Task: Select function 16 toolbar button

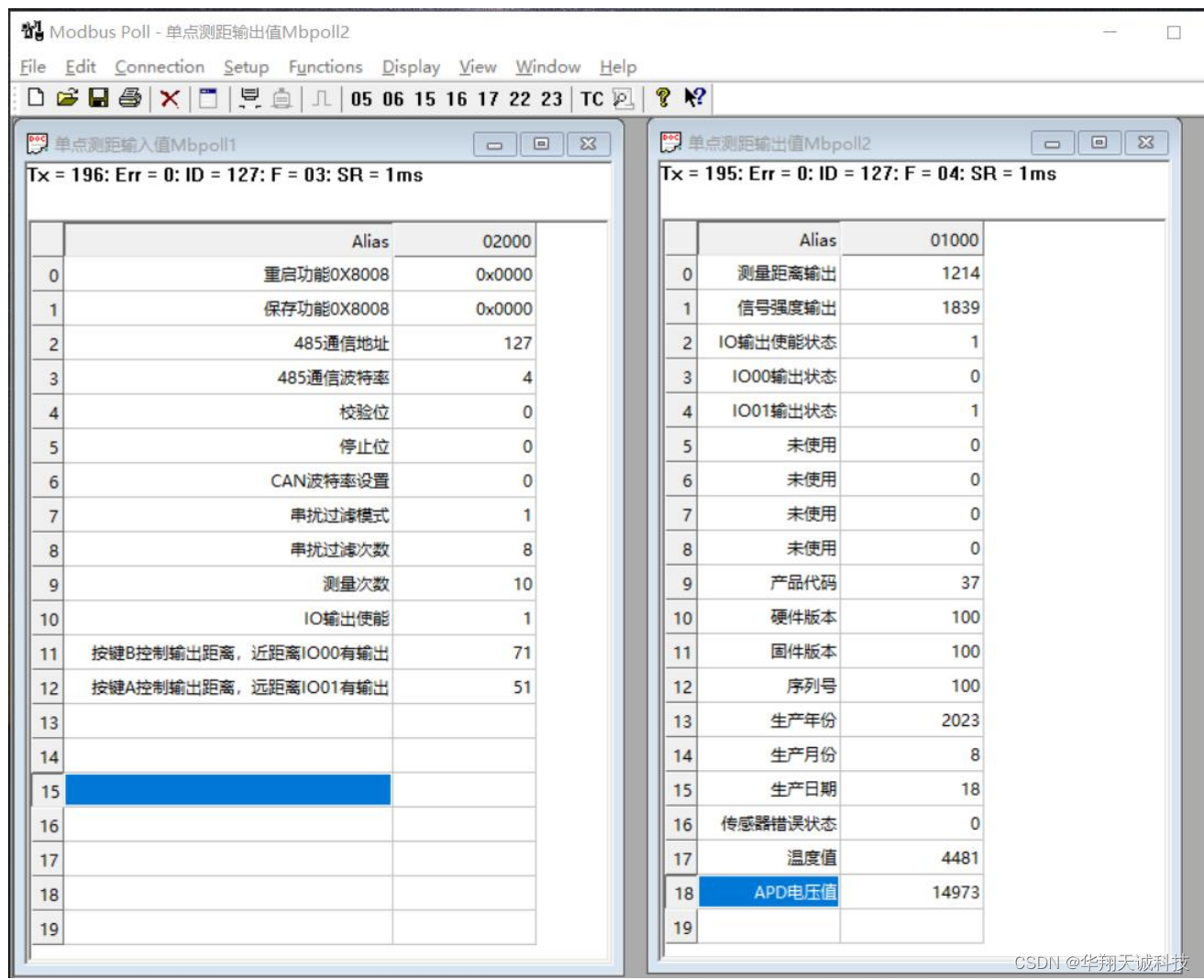Action: 457,99
